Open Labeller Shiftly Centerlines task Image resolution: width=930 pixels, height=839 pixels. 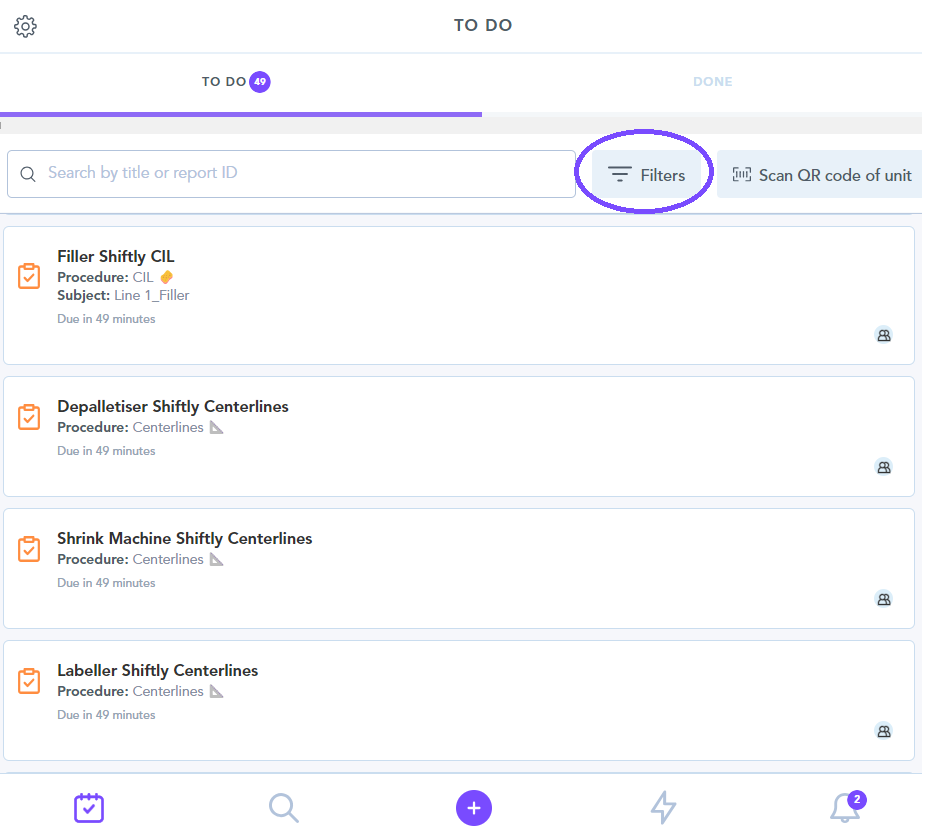(158, 671)
